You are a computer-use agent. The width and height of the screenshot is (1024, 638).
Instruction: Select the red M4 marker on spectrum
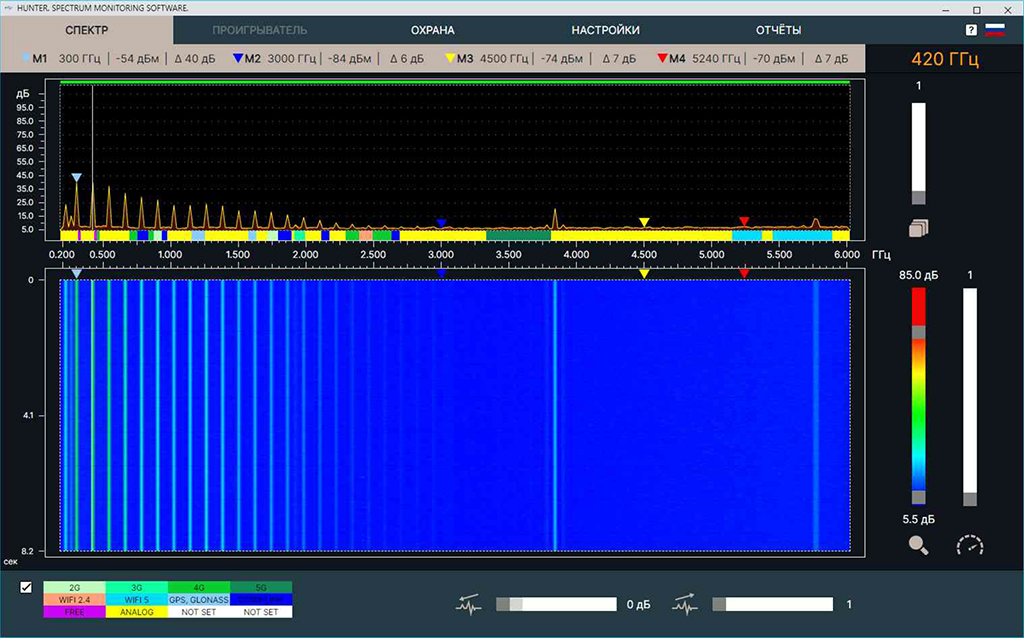point(744,222)
